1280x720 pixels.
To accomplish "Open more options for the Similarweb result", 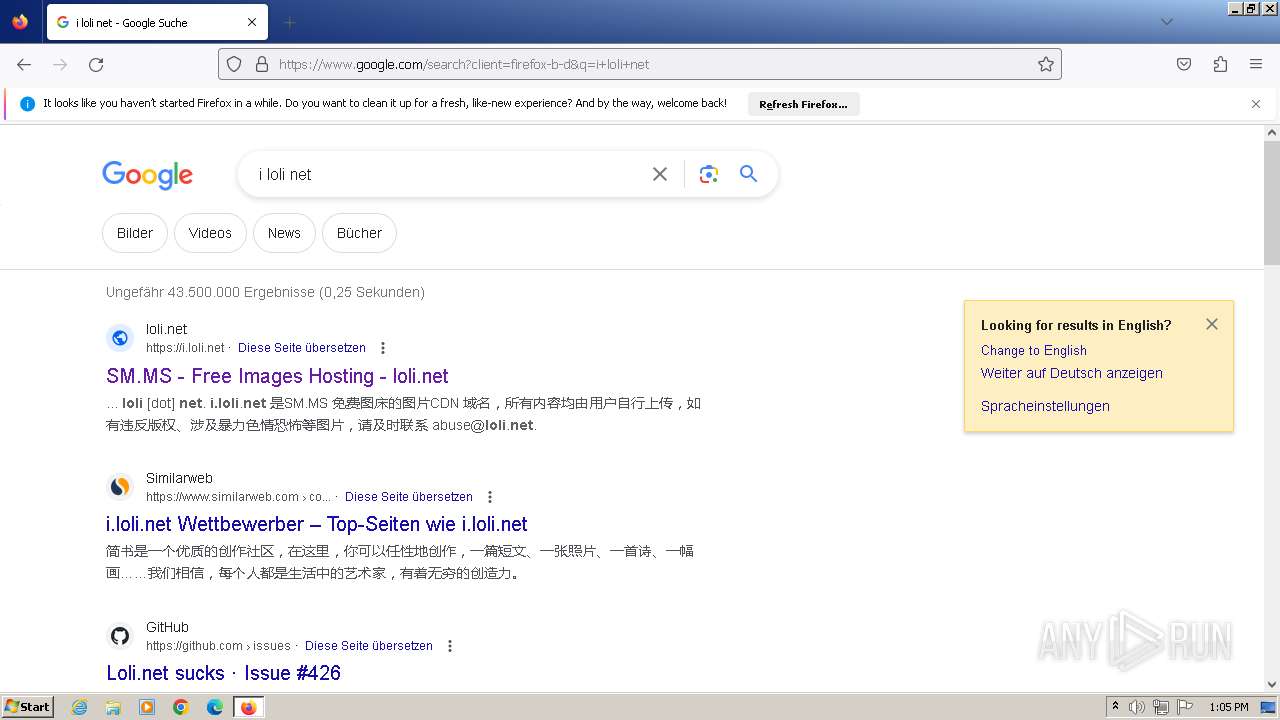I will point(489,497).
